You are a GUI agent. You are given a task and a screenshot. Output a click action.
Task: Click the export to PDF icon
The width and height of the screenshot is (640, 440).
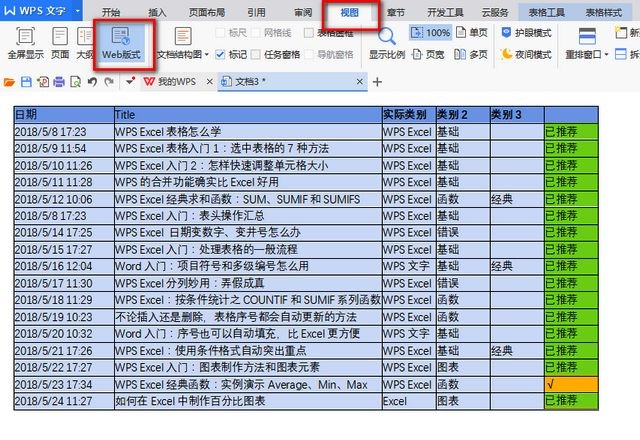(42, 82)
